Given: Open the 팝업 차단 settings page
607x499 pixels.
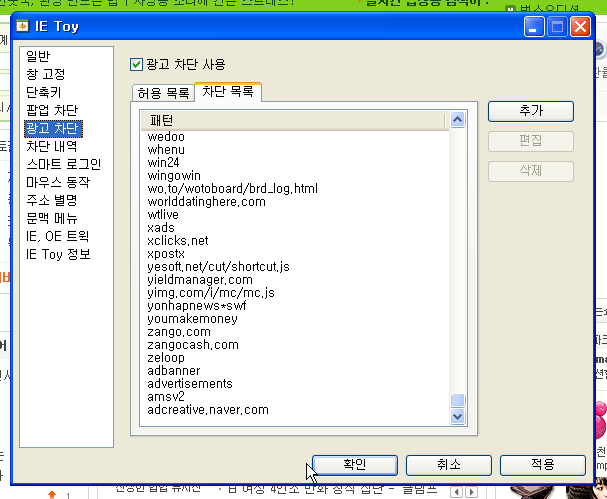Looking at the screenshot, I should coord(52,110).
